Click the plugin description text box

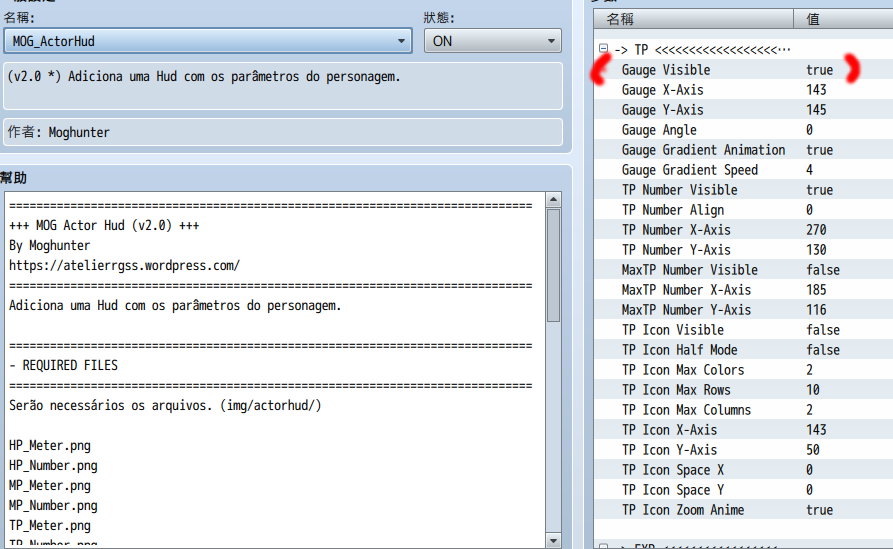pos(283,86)
